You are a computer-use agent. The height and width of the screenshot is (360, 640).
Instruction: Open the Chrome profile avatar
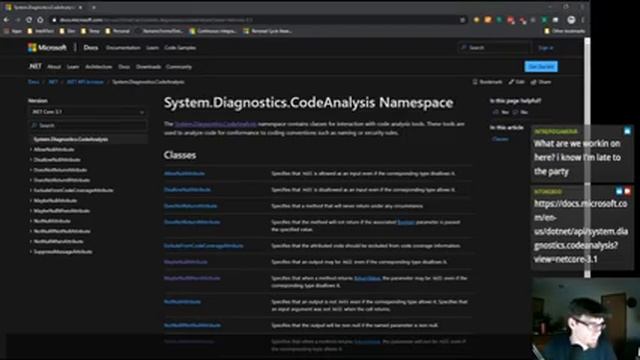pyautogui.click(x=571, y=20)
